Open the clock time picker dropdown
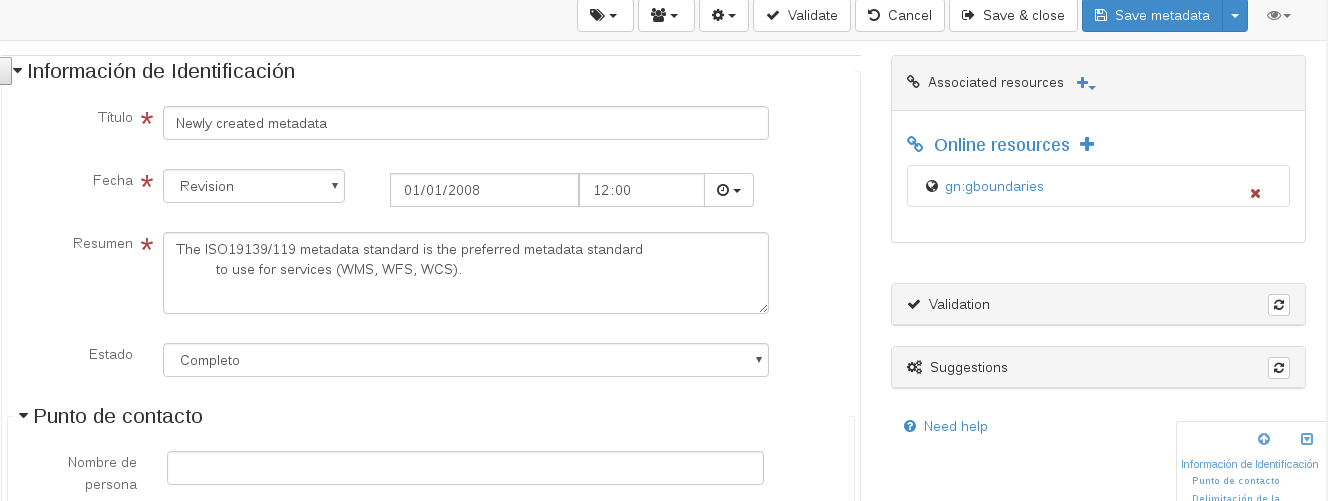Screen dimensions: 1328x501 tap(729, 190)
